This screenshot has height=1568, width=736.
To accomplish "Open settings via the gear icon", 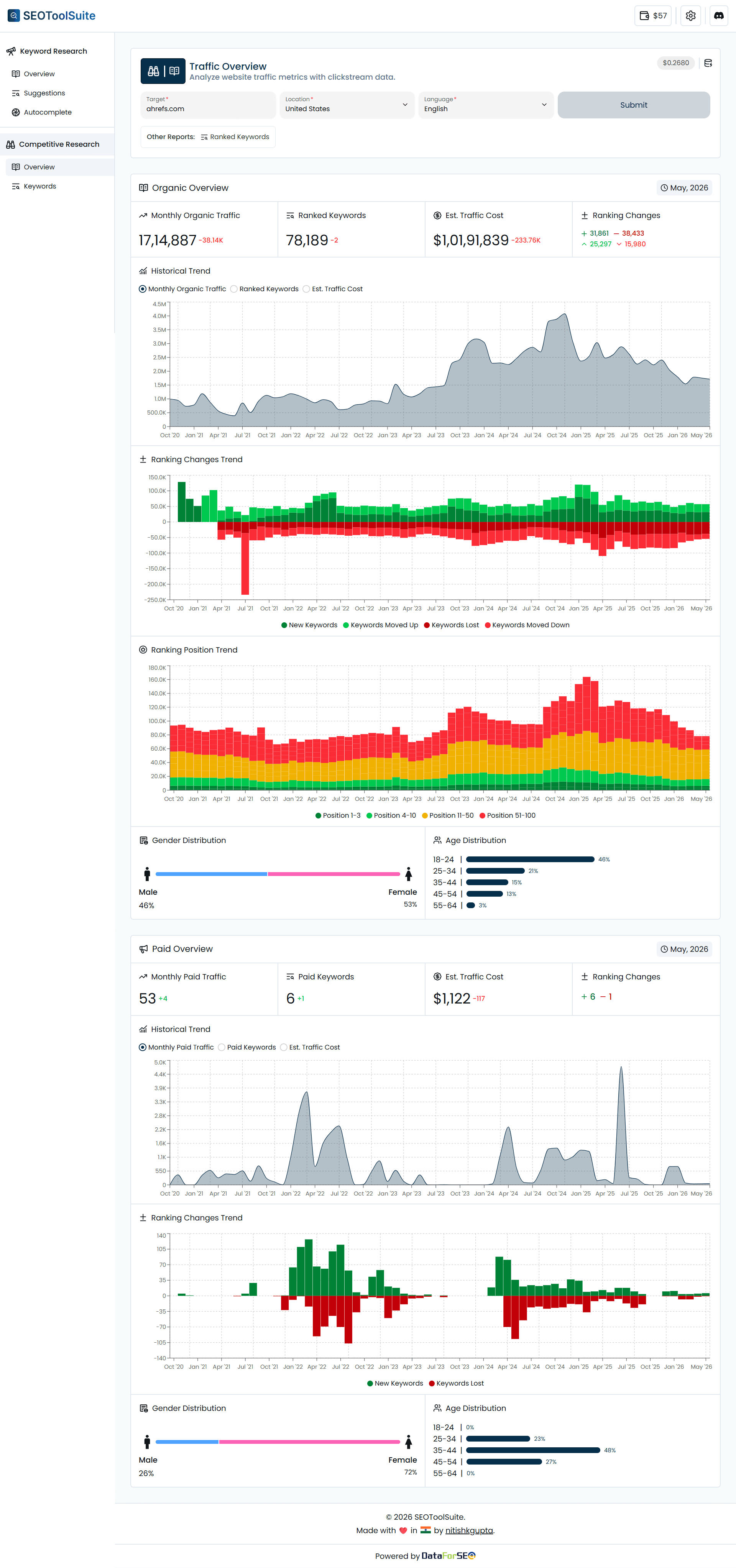I will (x=690, y=16).
